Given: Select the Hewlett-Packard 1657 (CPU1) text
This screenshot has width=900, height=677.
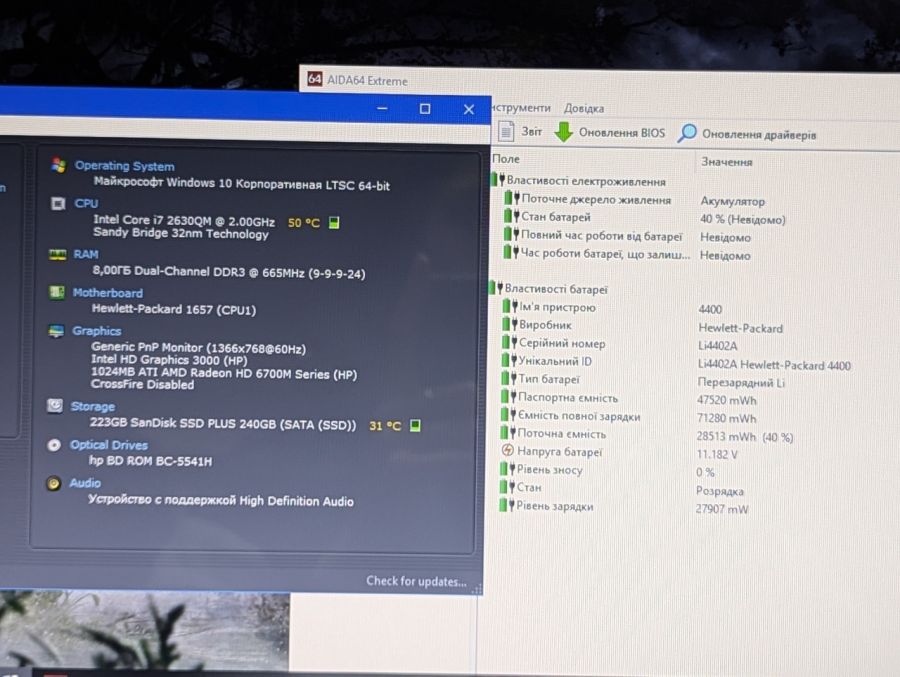Looking at the screenshot, I should pyautogui.click(x=174, y=310).
